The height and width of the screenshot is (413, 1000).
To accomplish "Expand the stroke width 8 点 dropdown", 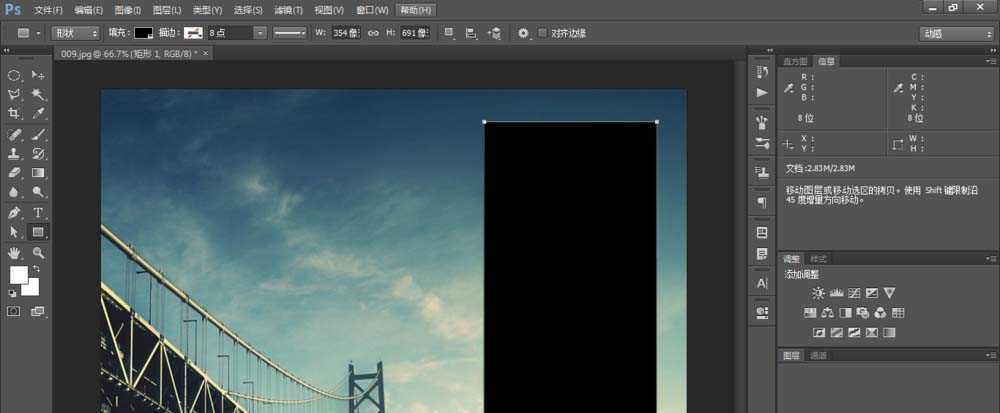I will coord(260,33).
